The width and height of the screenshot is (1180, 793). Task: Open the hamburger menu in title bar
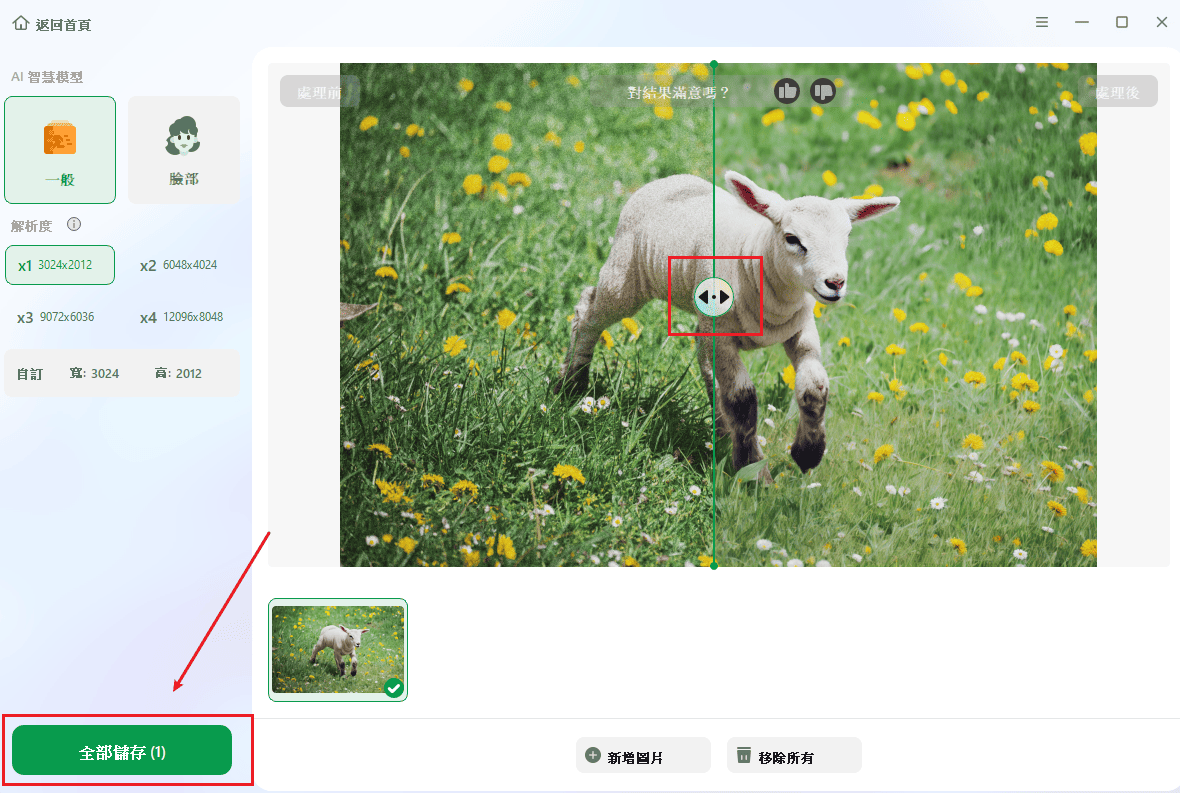coord(1042,22)
